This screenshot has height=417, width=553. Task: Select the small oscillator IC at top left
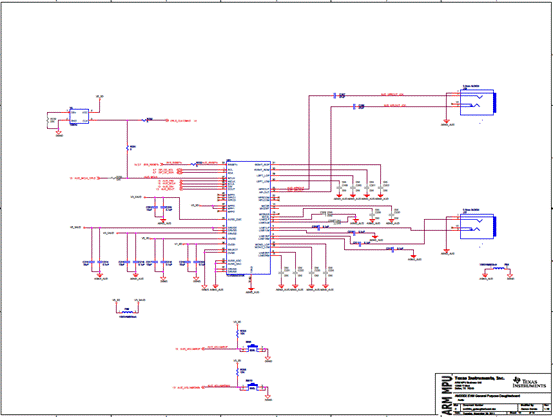79,117
